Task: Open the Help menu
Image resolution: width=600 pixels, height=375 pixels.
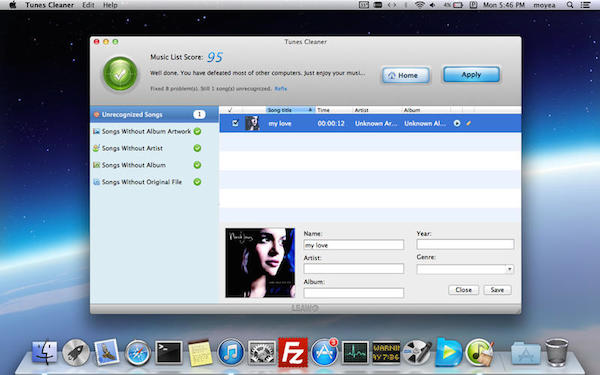Action: click(110, 5)
